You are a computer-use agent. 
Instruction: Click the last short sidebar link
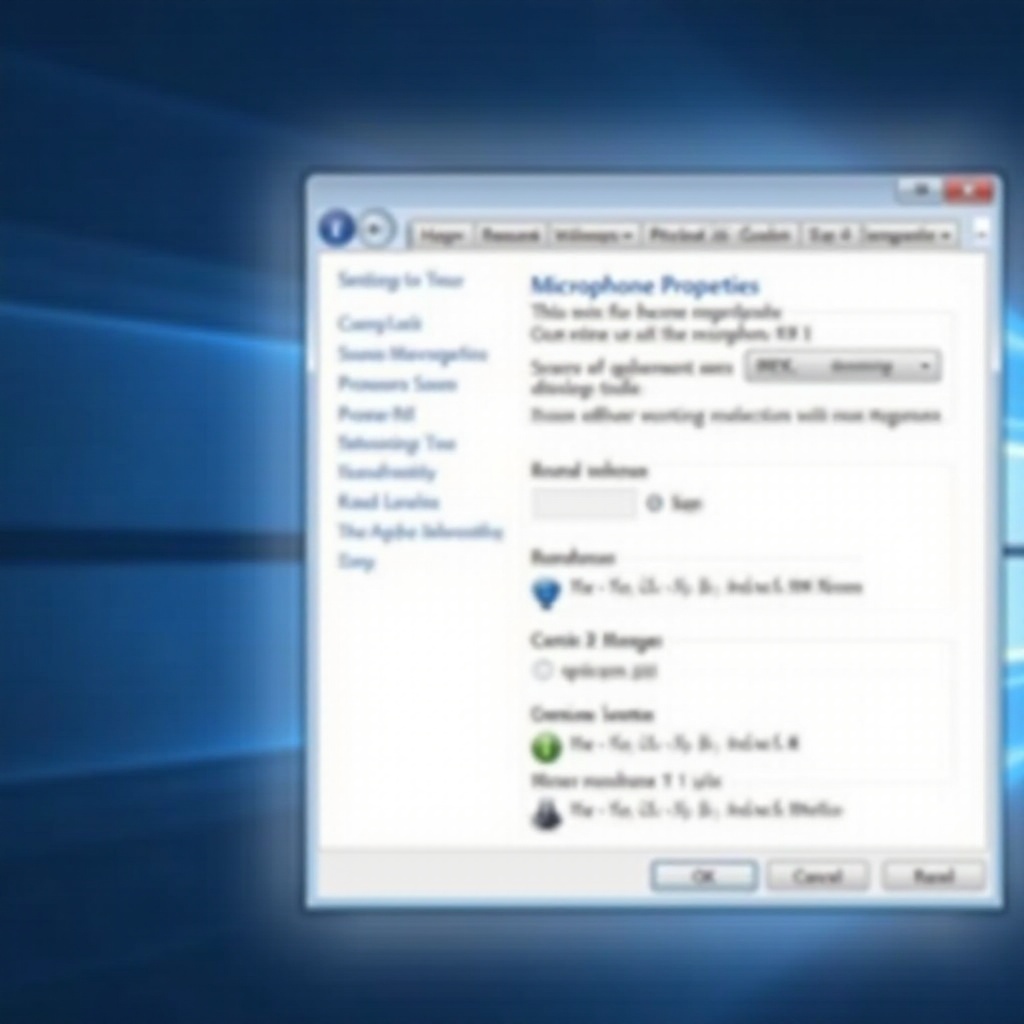click(x=357, y=562)
